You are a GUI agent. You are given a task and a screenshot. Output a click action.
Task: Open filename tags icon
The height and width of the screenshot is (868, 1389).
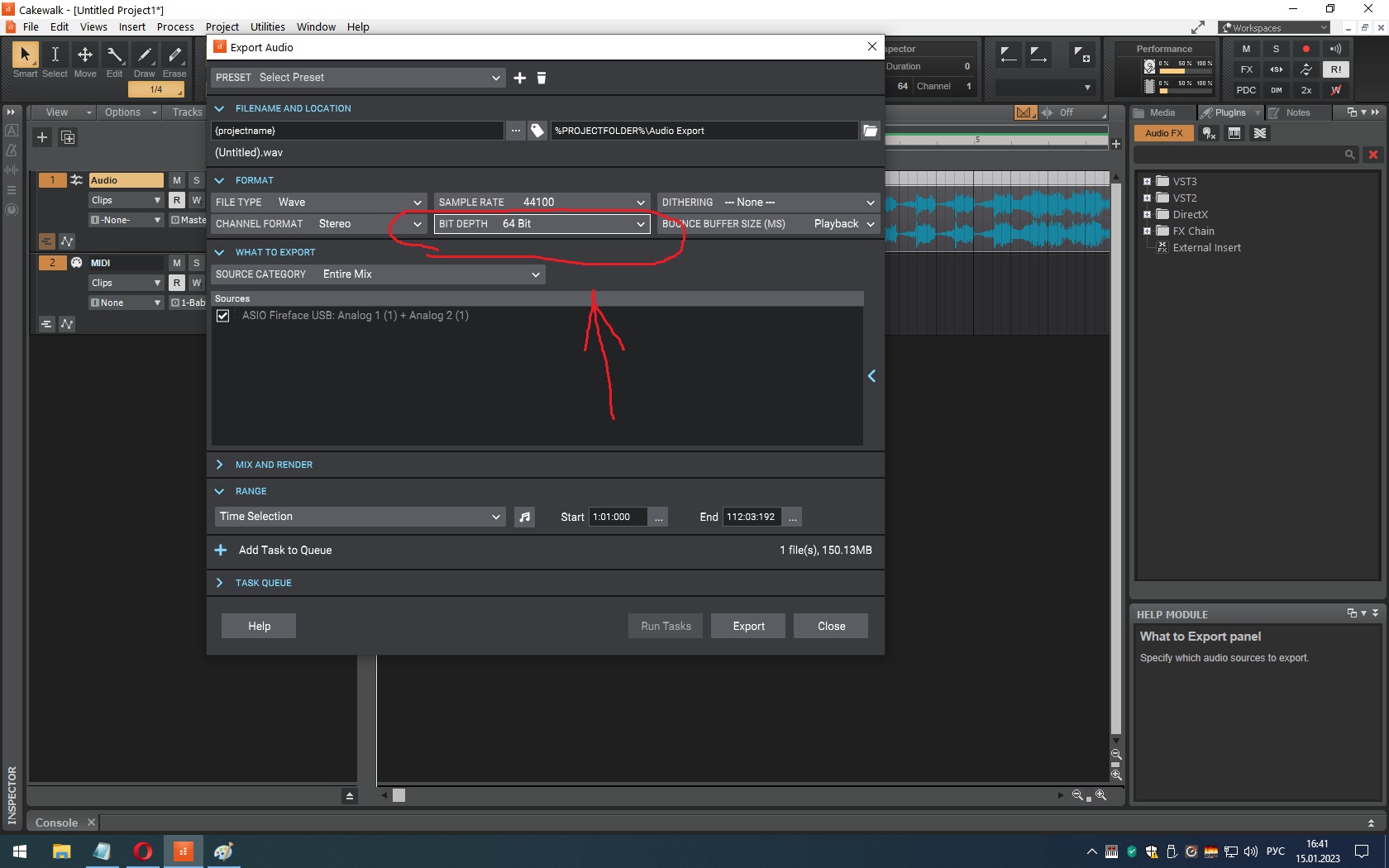tap(537, 131)
